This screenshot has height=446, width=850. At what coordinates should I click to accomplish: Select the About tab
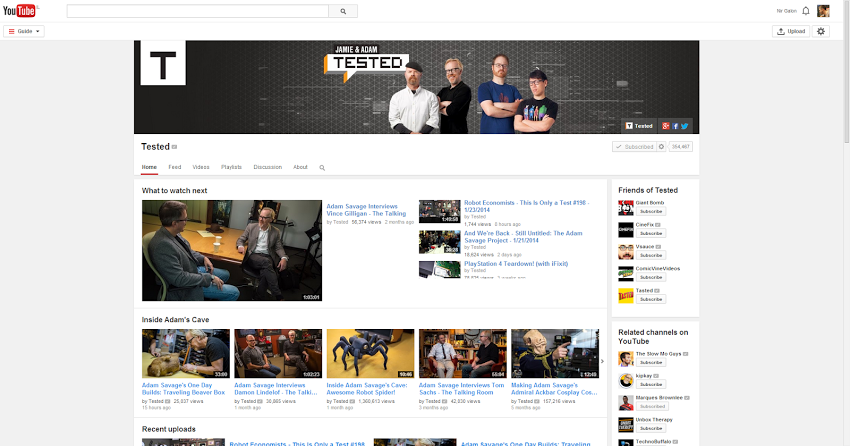pos(300,167)
